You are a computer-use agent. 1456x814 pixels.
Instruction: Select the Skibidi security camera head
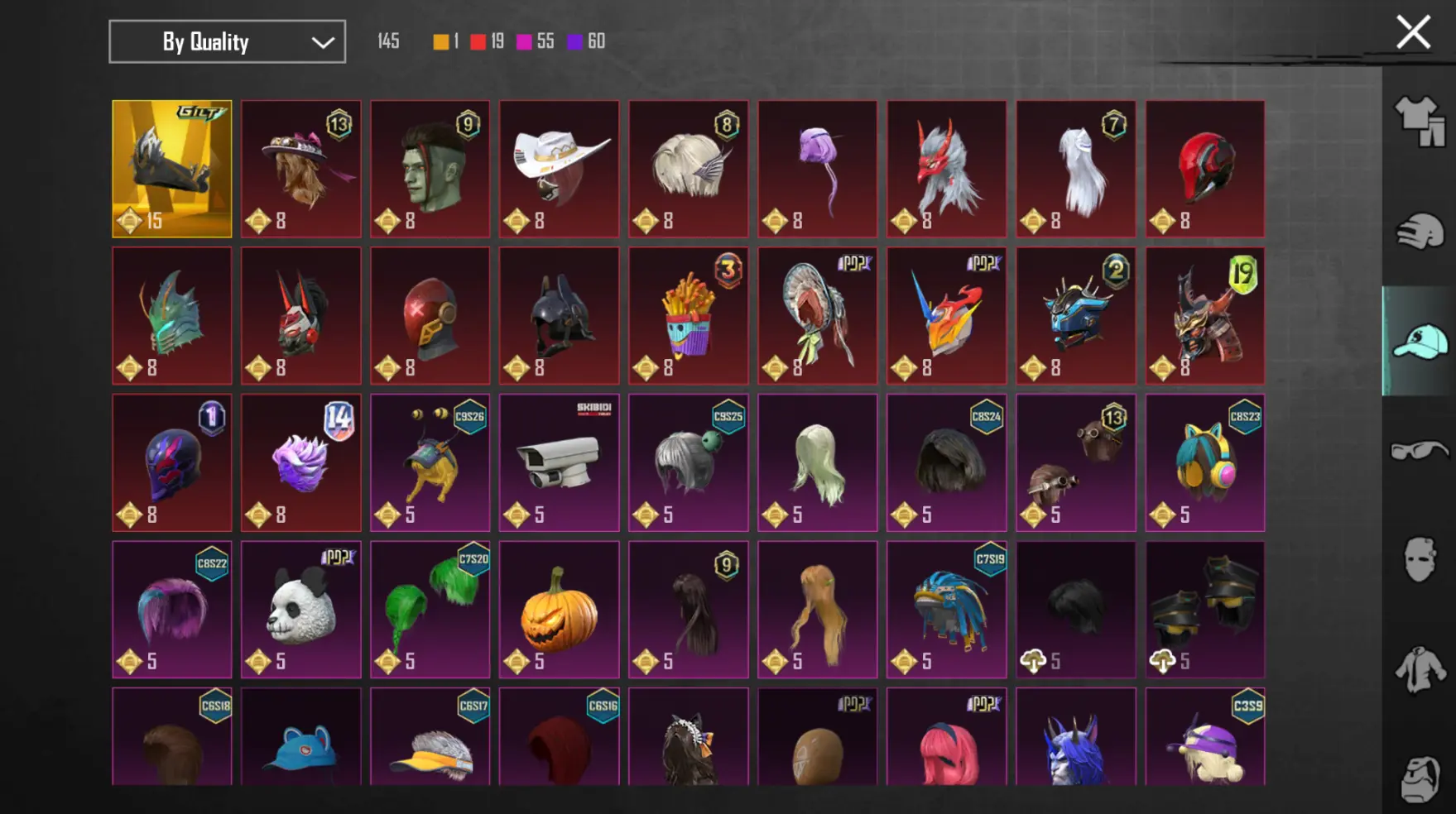coord(560,462)
